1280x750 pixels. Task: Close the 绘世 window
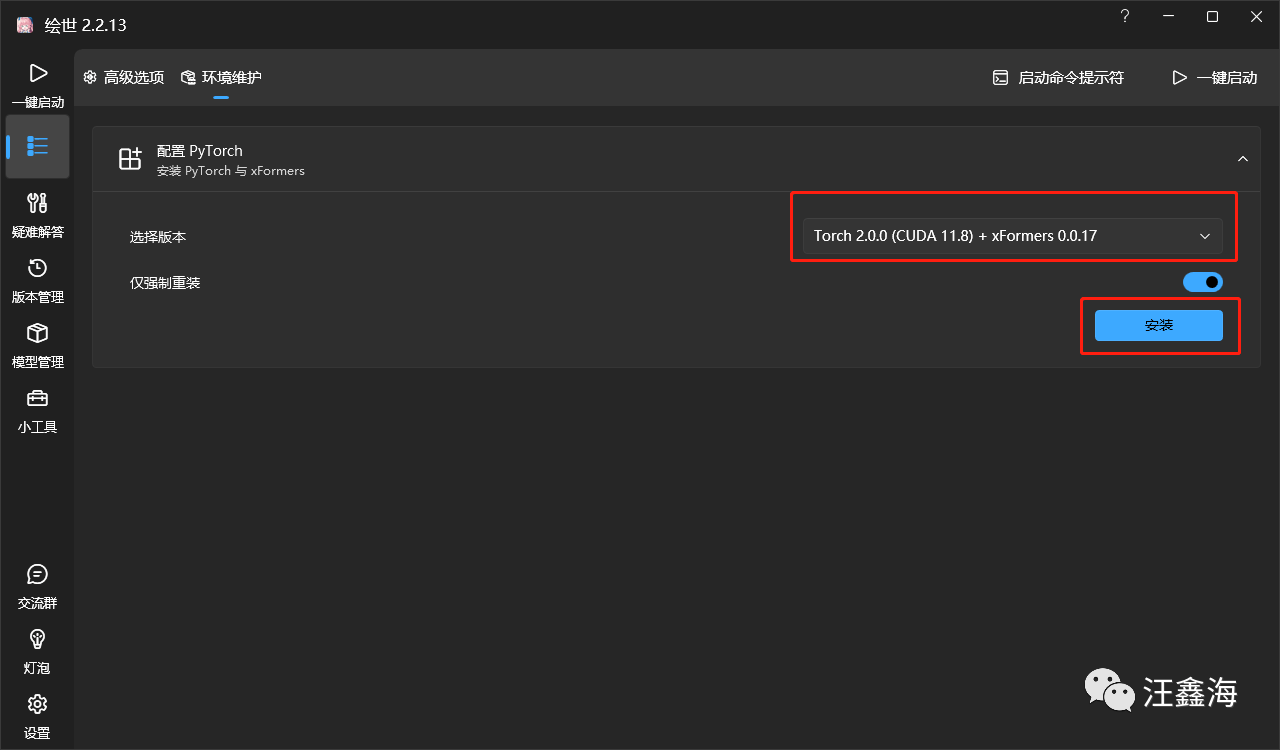coord(1257,17)
